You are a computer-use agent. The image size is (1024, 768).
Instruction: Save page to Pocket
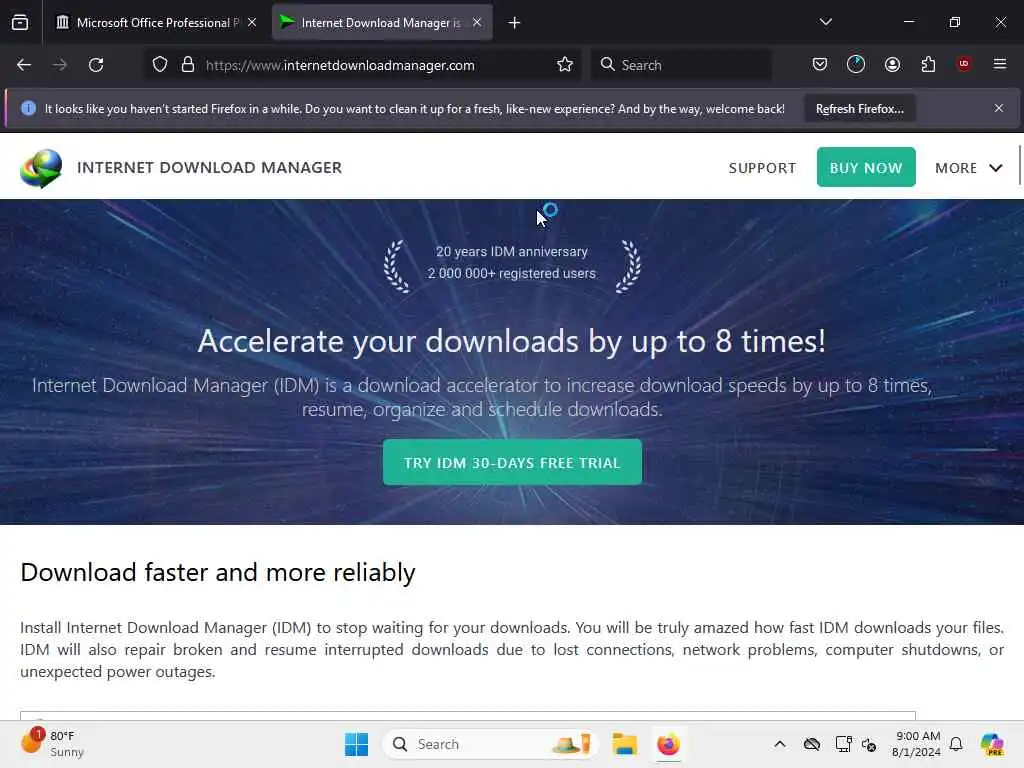tap(820, 64)
